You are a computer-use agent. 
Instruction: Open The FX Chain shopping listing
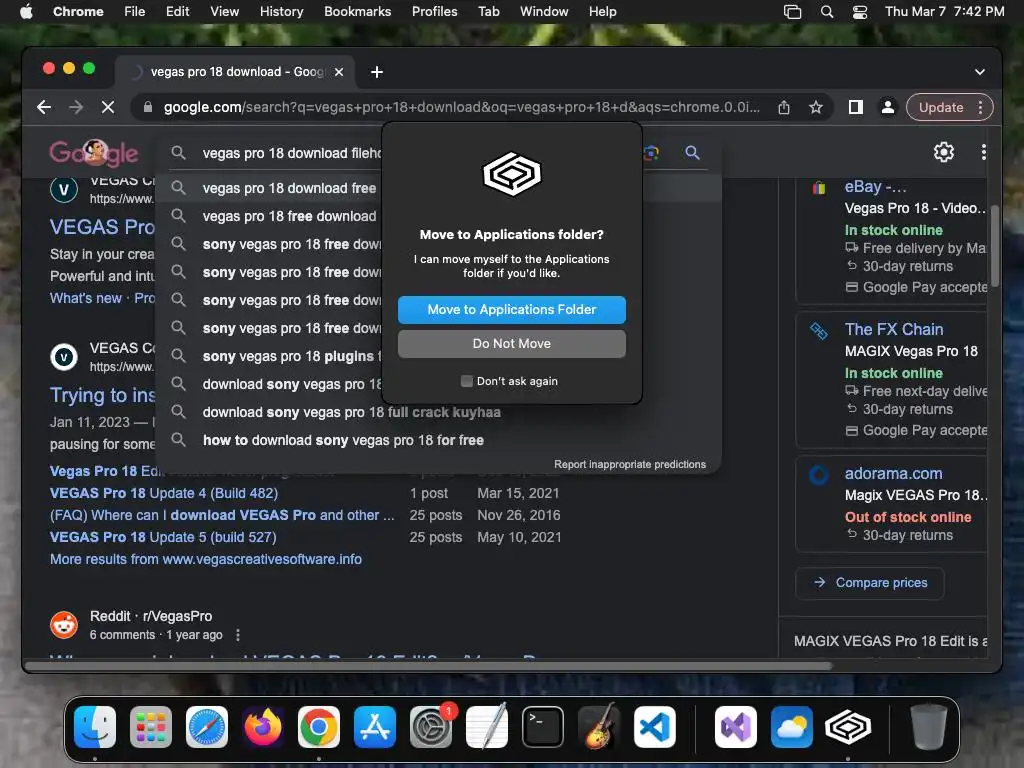pyautogui.click(x=893, y=329)
